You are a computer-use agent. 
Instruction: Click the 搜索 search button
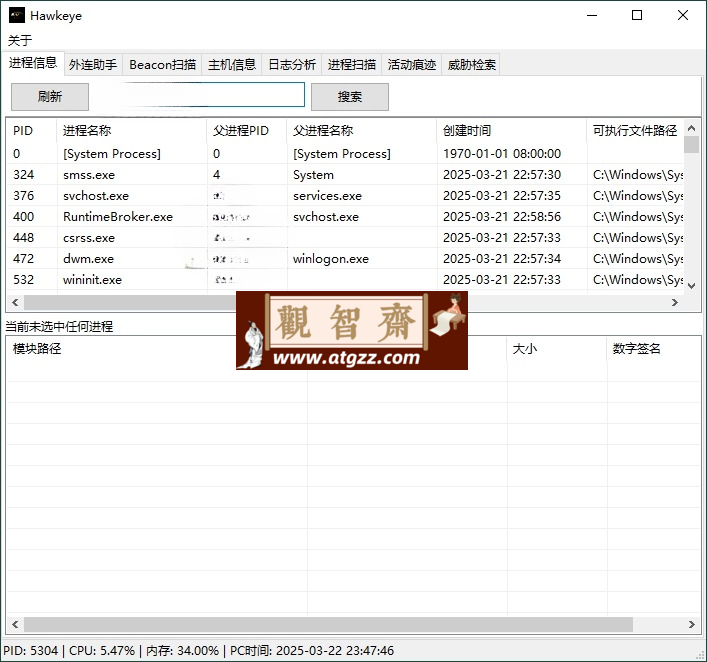tap(349, 97)
